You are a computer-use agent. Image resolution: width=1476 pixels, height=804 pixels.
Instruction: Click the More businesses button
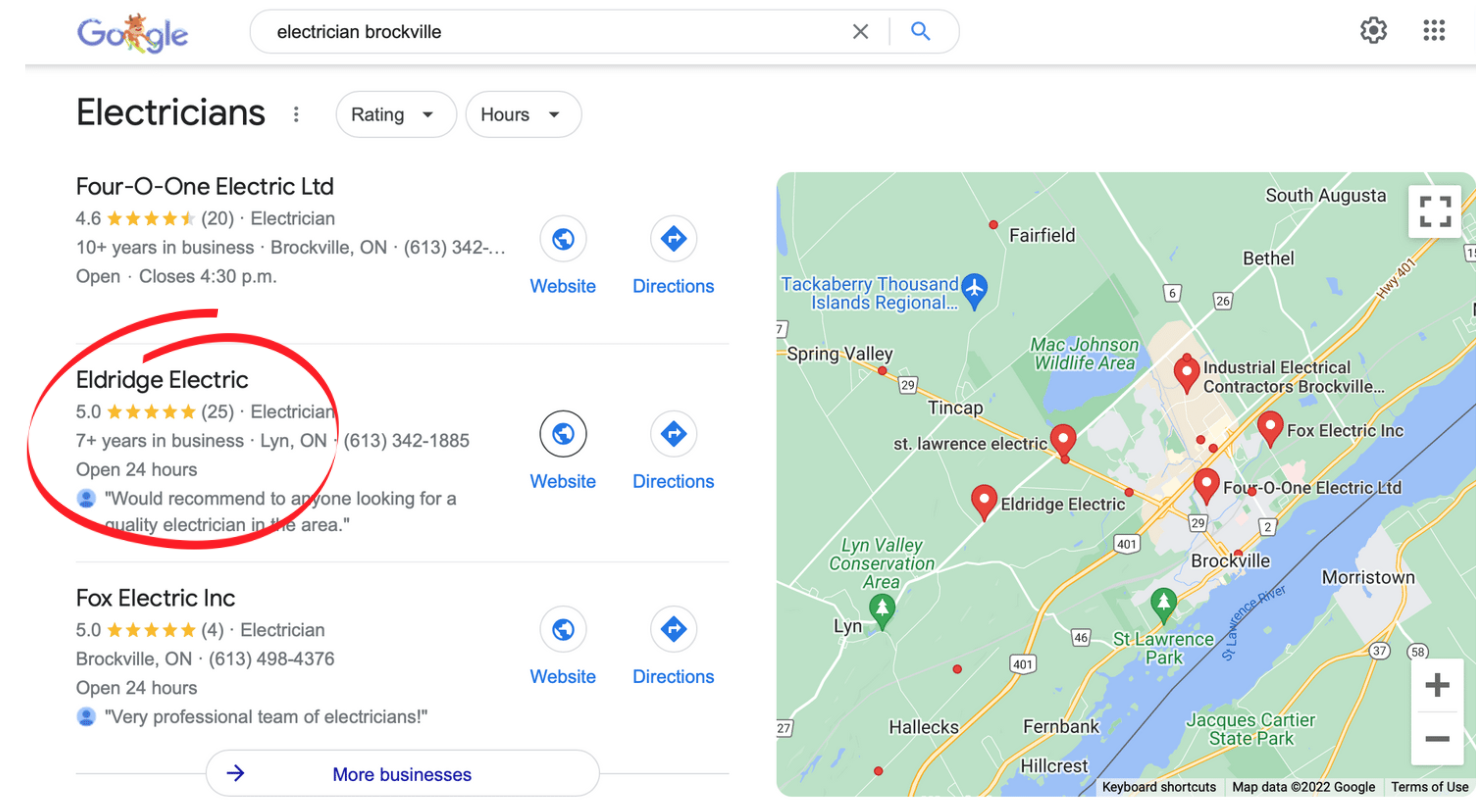pos(402,774)
